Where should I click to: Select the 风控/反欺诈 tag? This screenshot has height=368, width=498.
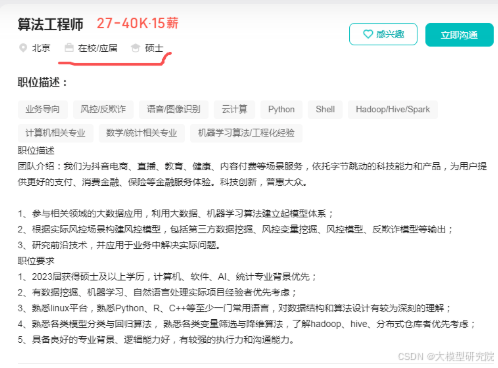(103, 109)
